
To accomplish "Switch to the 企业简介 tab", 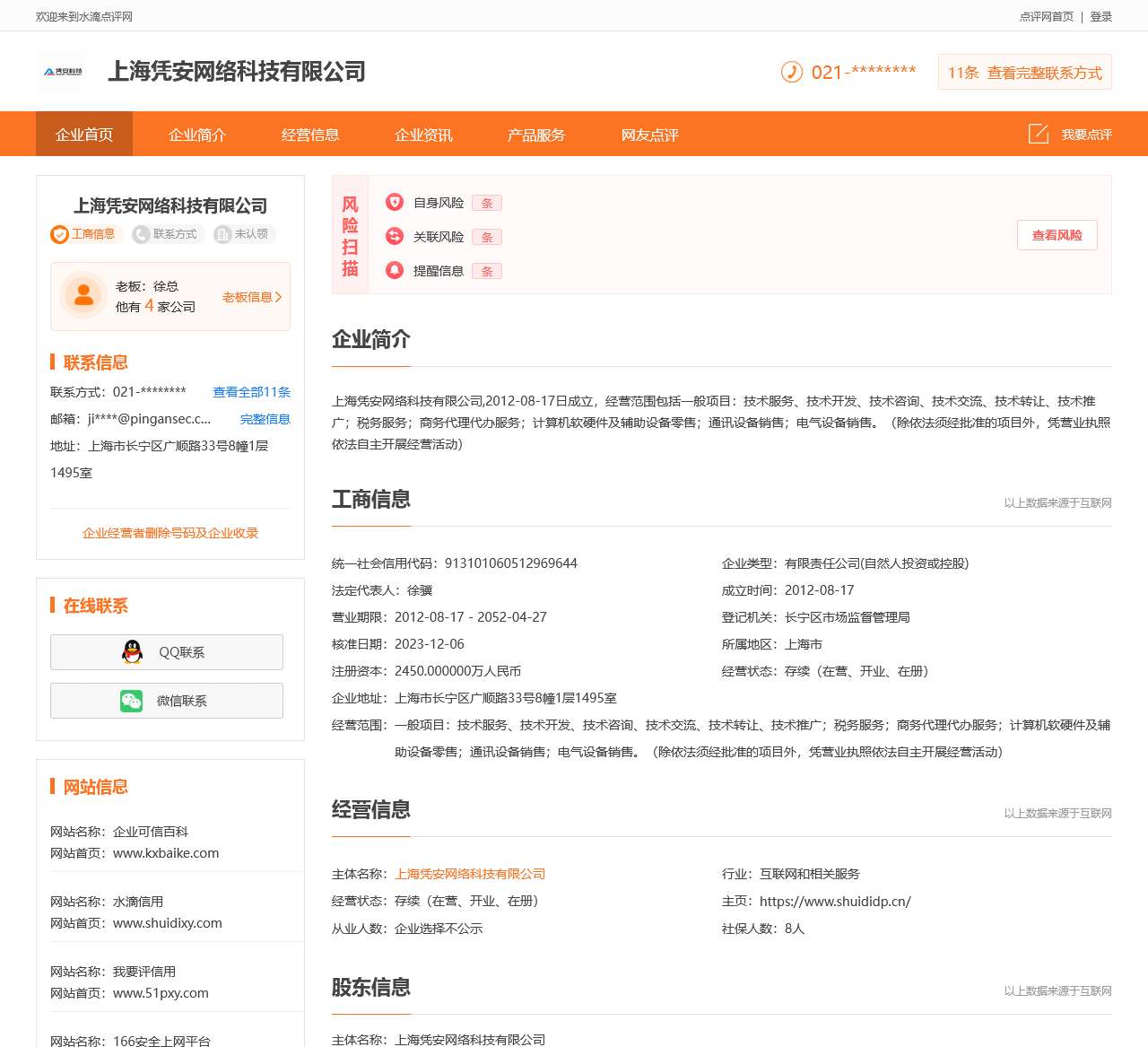I will (196, 134).
